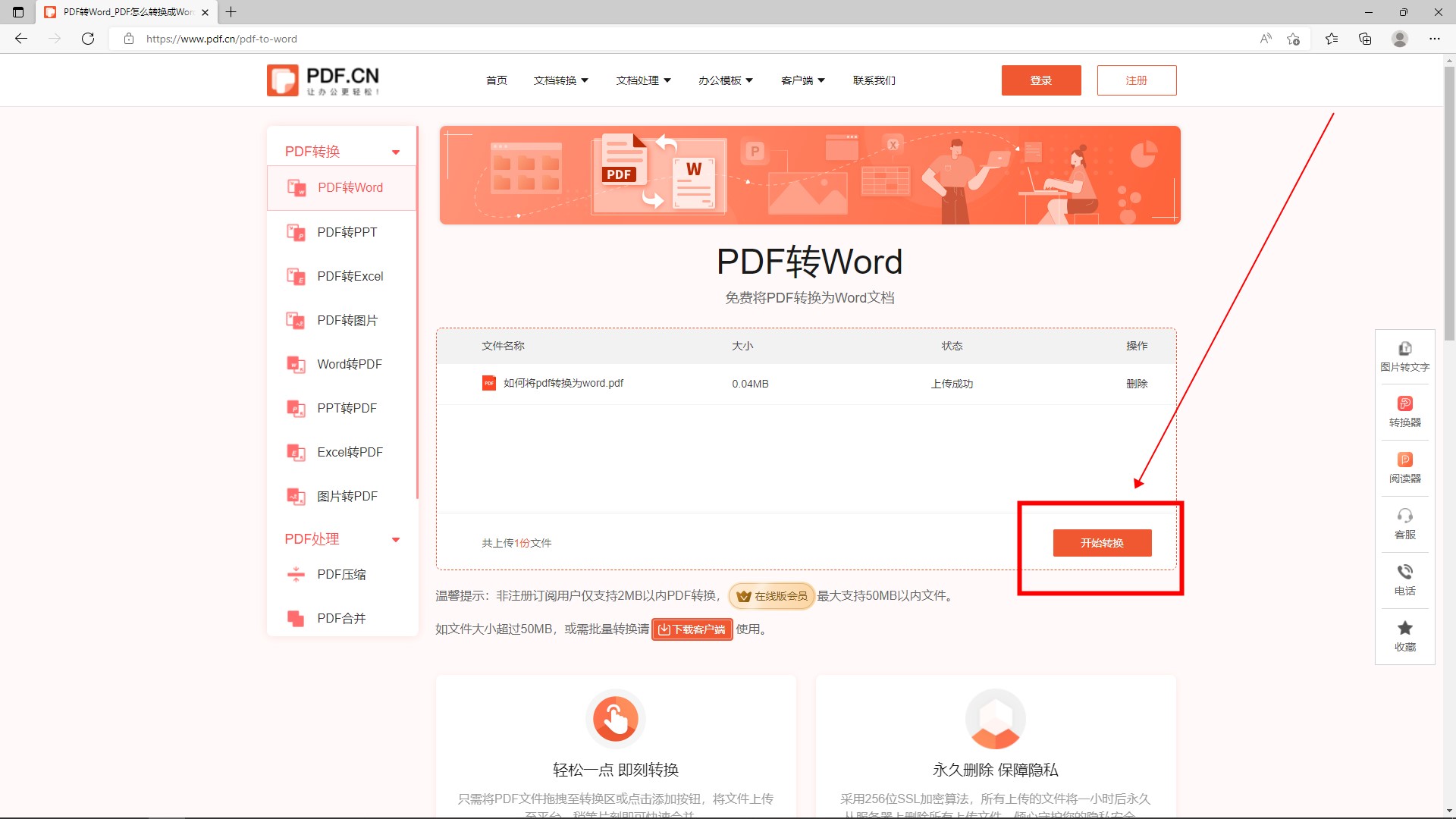Click the Excel转PDF sidebar icon
This screenshot has height=819, width=1456.
click(x=296, y=452)
